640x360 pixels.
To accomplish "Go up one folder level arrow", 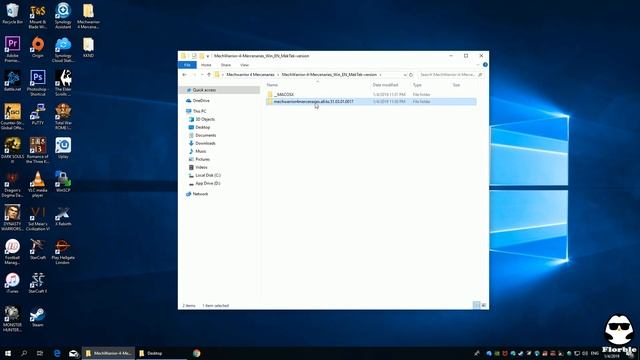I will coord(209,75).
